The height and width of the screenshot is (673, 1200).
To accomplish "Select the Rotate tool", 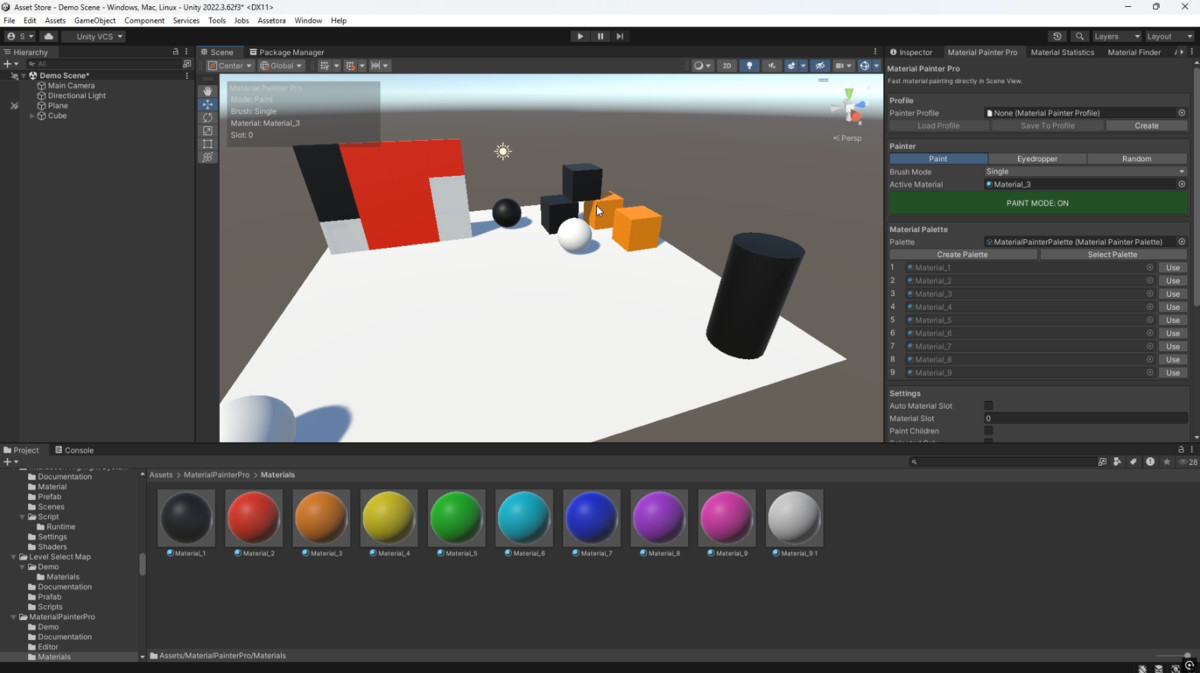I will [x=207, y=117].
